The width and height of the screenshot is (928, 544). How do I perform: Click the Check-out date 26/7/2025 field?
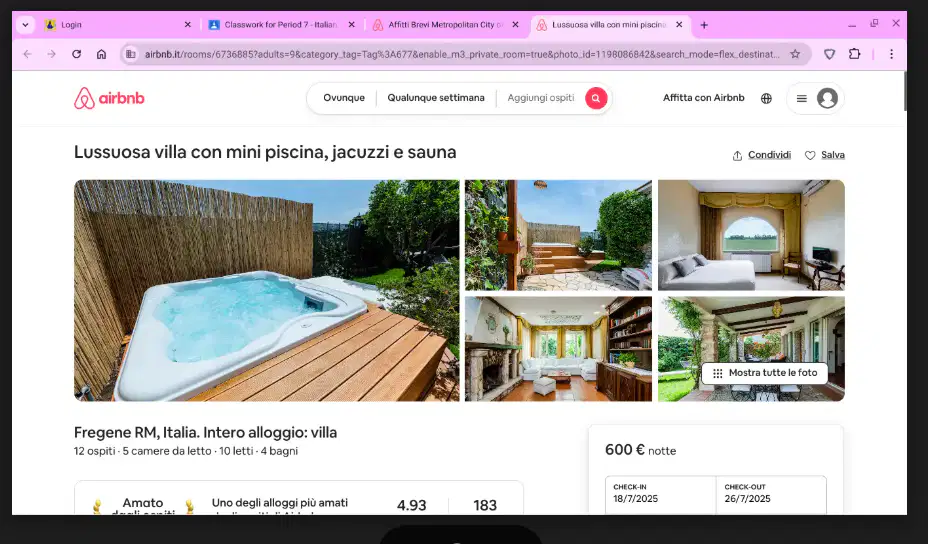[x=771, y=494]
